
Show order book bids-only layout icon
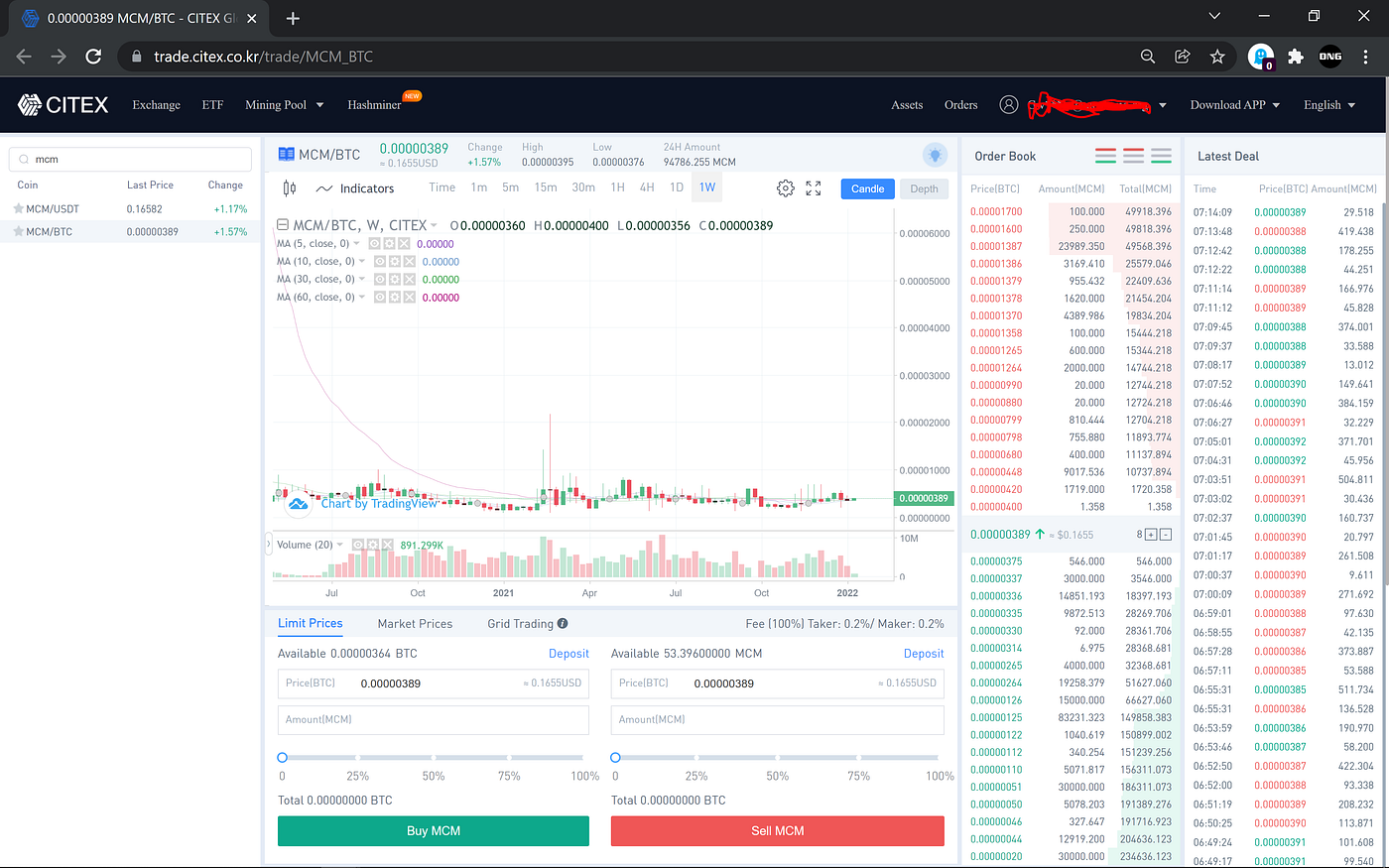[x=1161, y=156]
